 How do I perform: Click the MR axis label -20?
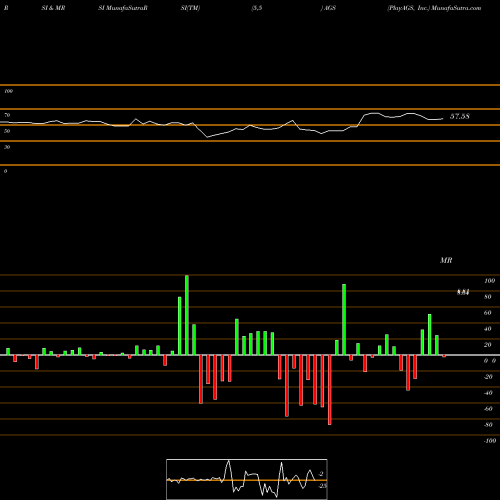tap(488, 377)
